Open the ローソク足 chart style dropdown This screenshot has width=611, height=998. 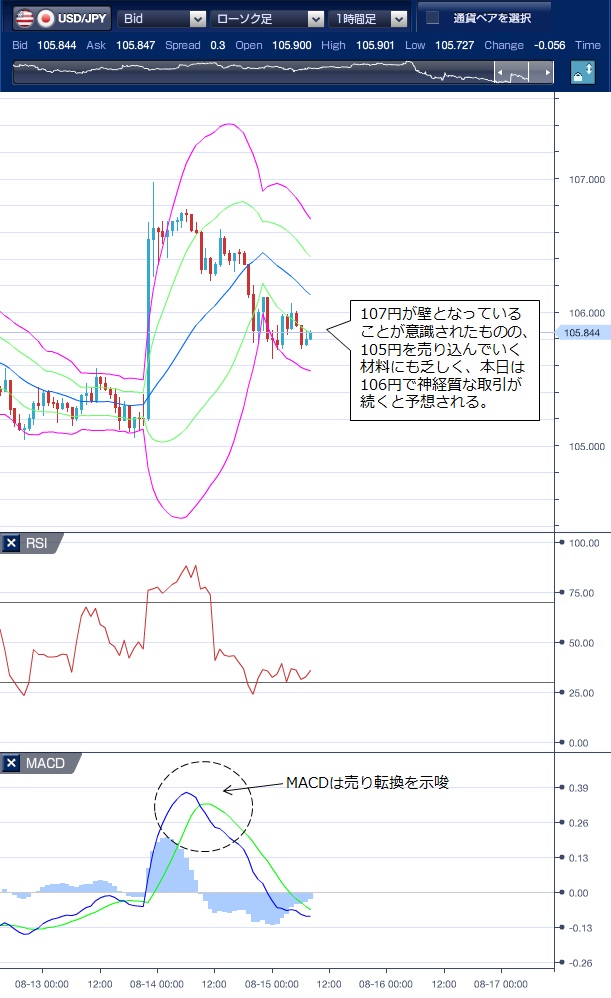267,19
